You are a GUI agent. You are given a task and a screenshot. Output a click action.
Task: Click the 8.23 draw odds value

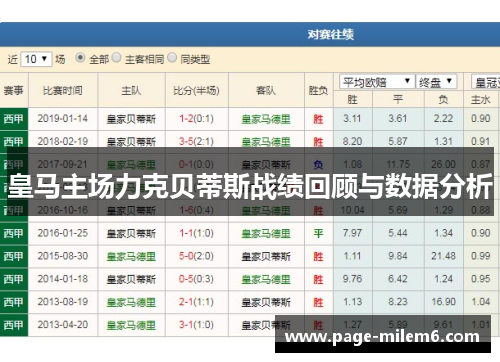coord(398,302)
